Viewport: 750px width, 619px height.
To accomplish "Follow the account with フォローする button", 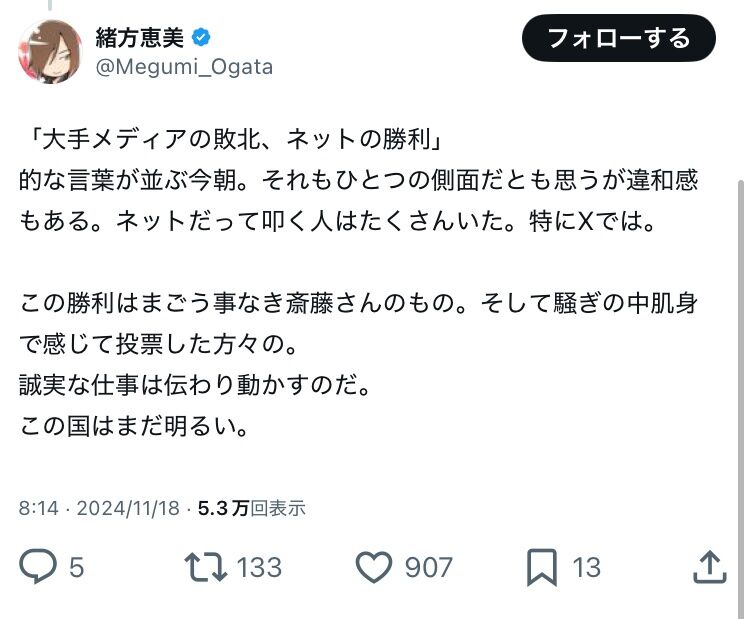I will click(618, 38).
